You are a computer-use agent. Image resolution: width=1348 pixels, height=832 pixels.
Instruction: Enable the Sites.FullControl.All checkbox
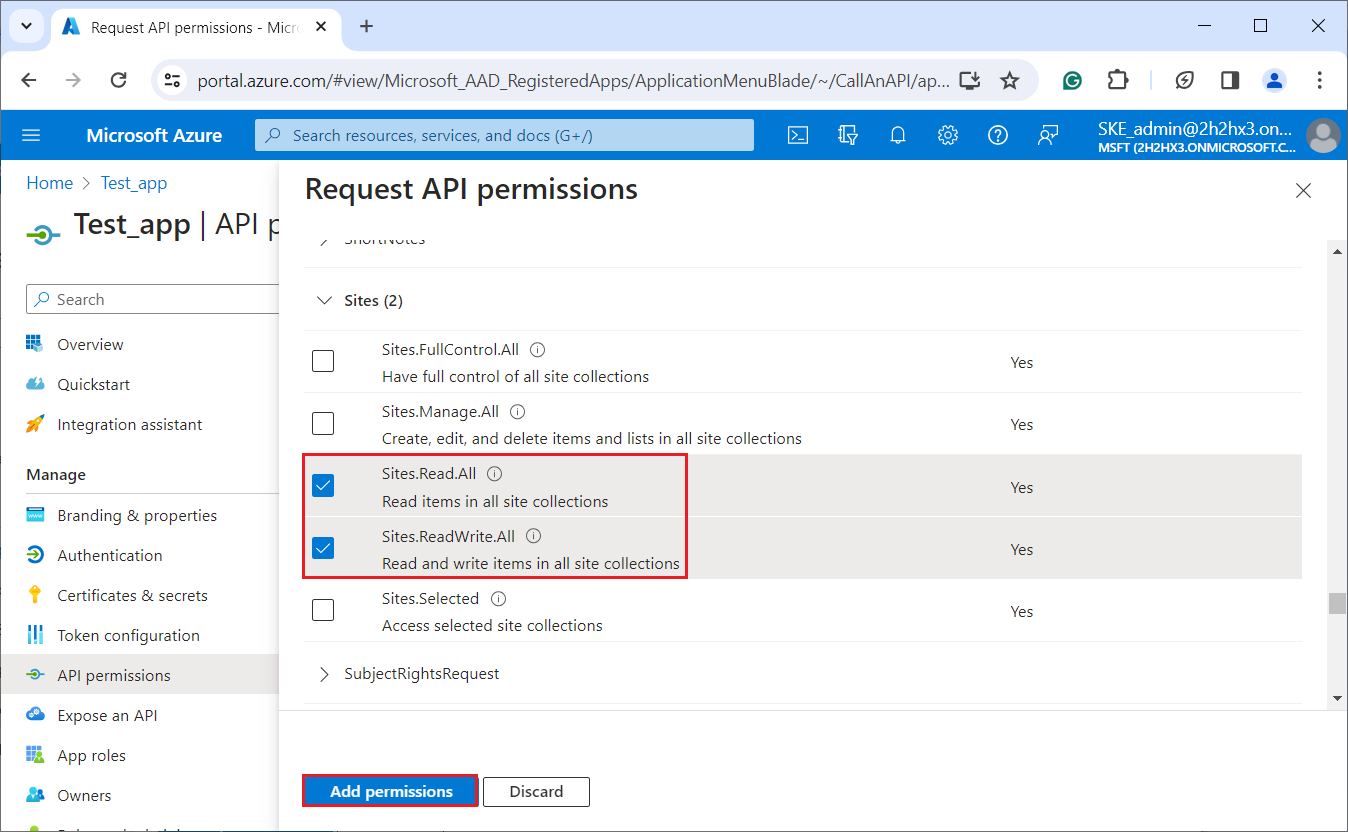[x=323, y=362]
